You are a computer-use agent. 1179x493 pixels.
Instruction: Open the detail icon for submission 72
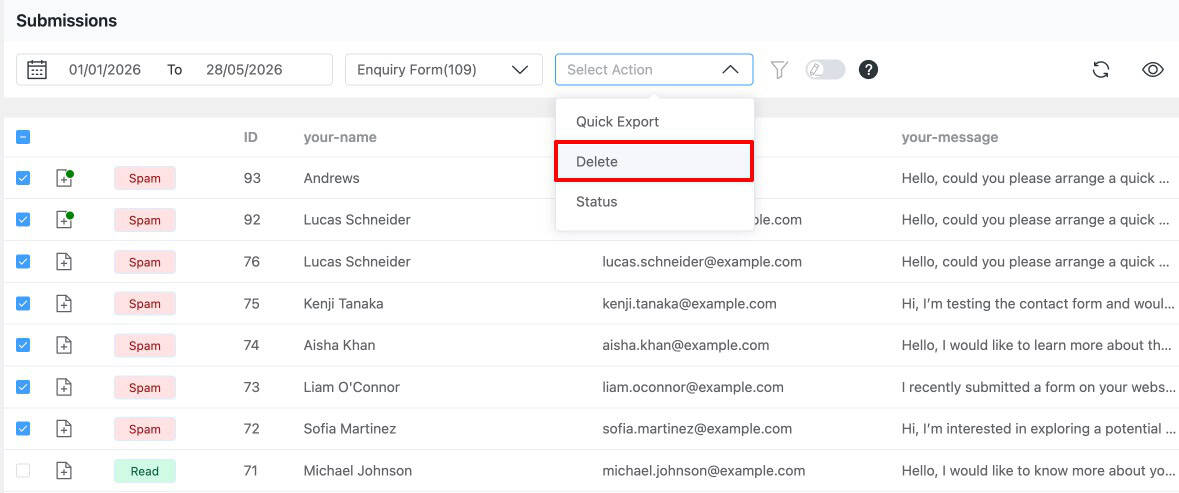tap(65, 429)
